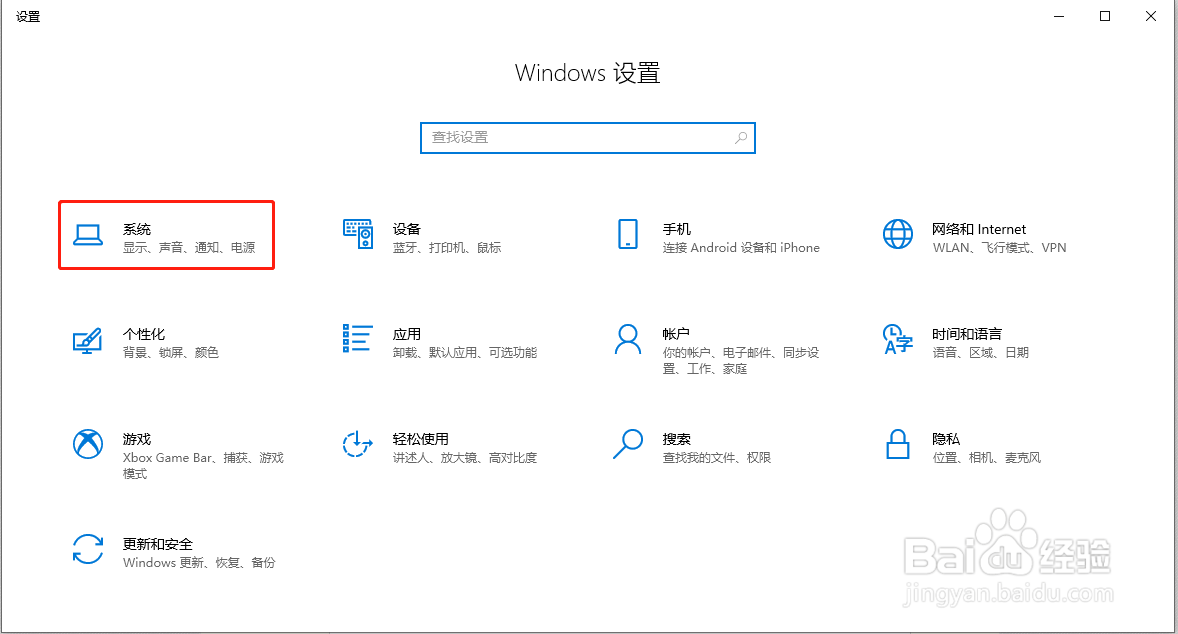The width and height of the screenshot is (1178, 634).
Task: Click the 设置 label in the title bar
Action: click(x=27, y=16)
